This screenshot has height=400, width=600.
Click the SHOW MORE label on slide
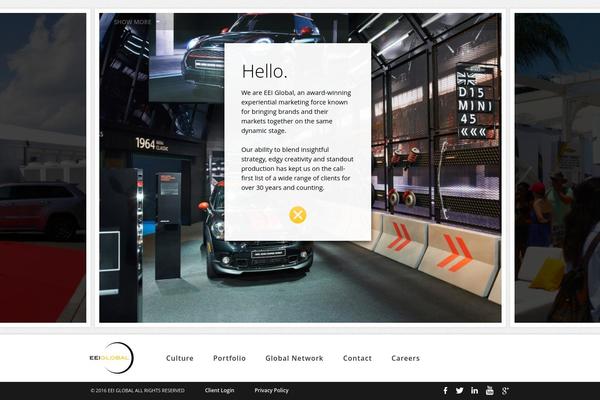coord(132,22)
